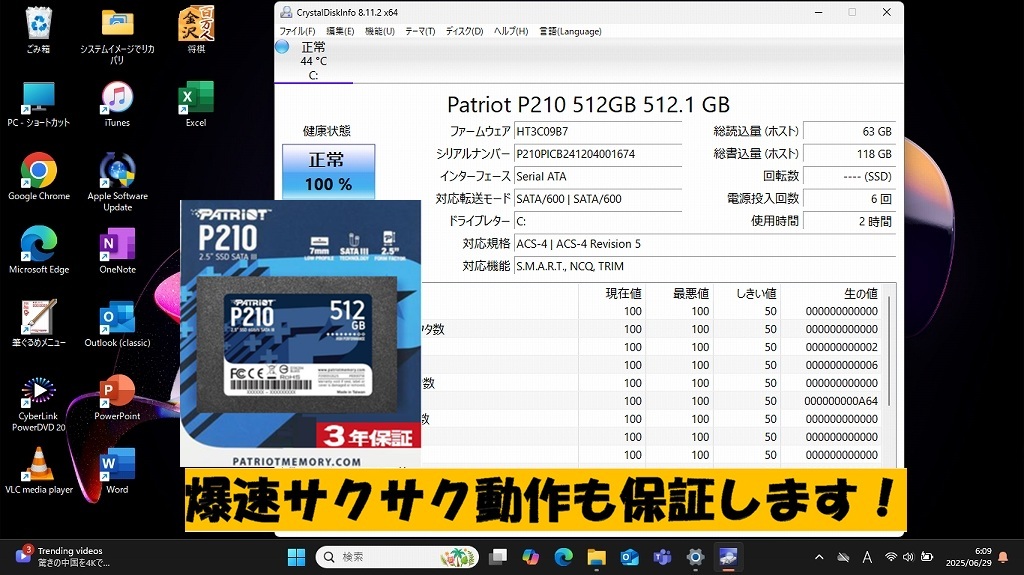Screen dimensions: 1024x575
Task: Show hidden tray icons chevron
Action: (x=819, y=557)
